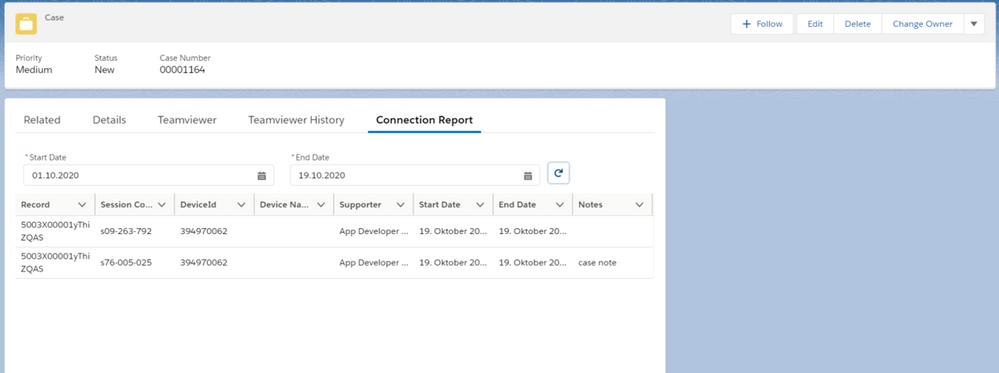
Task: Click the Priority value Medium
Action: (x=34, y=70)
